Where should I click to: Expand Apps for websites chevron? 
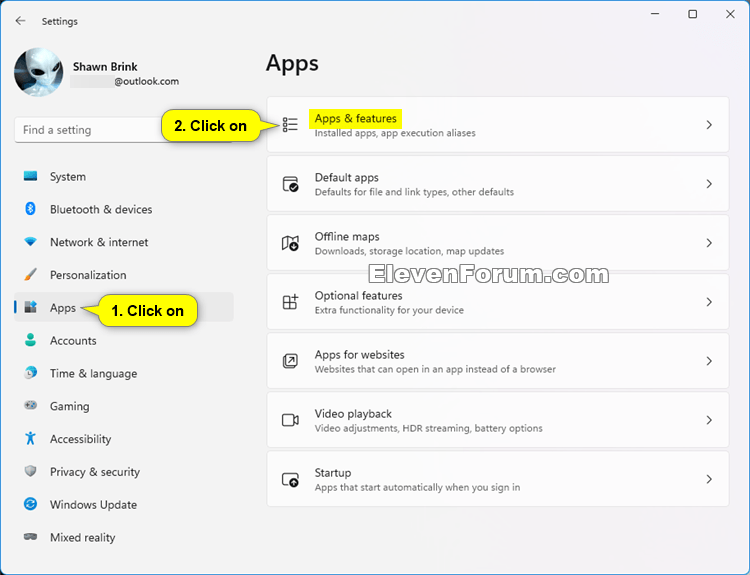pos(709,361)
